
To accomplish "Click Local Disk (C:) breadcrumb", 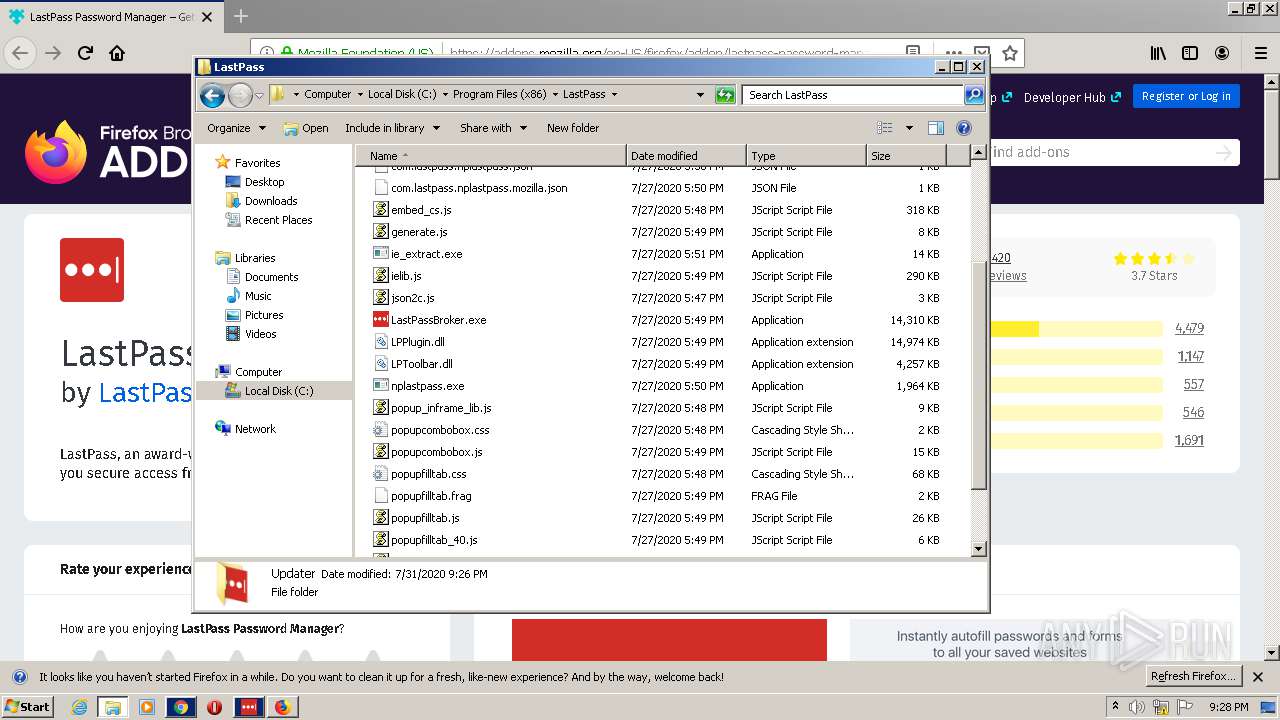I will pyautogui.click(x=402, y=95).
